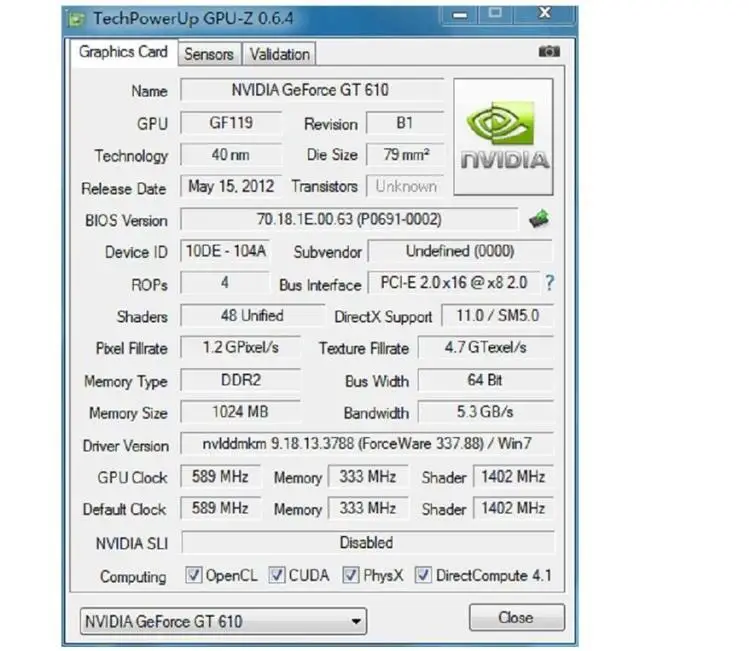Click the "Release Date" label
The width and height of the screenshot is (749, 651).
124,189
